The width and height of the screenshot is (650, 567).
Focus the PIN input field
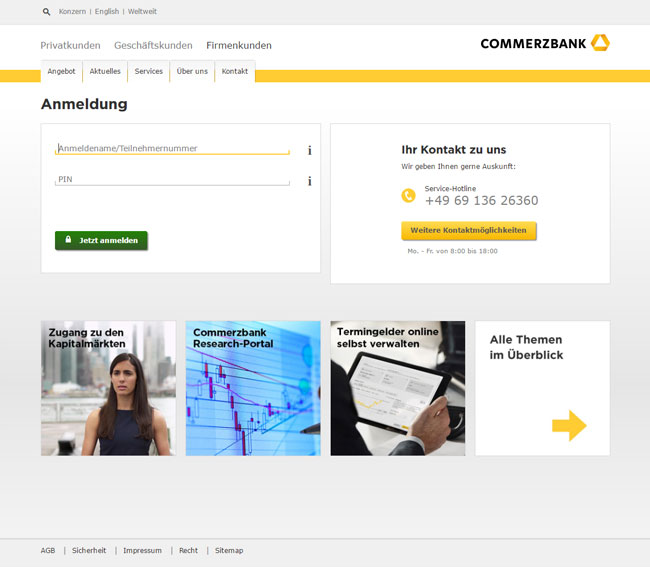(x=172, y=179)
